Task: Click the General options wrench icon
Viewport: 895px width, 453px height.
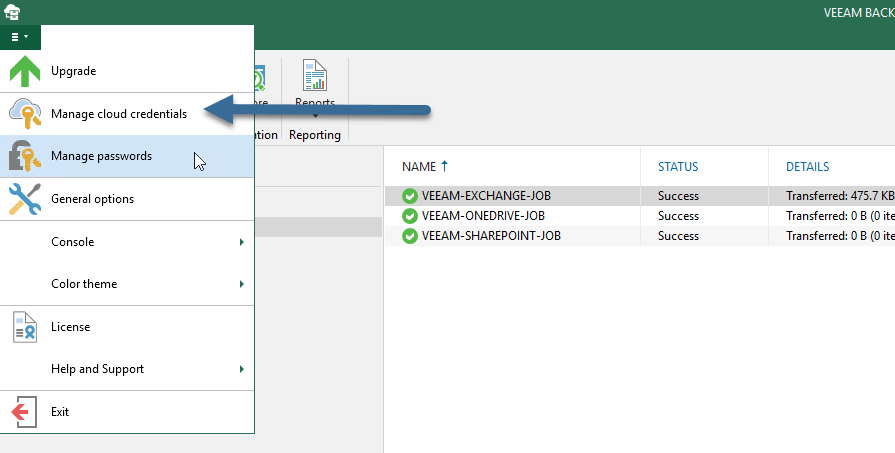Action: click(x=25, y=199)
